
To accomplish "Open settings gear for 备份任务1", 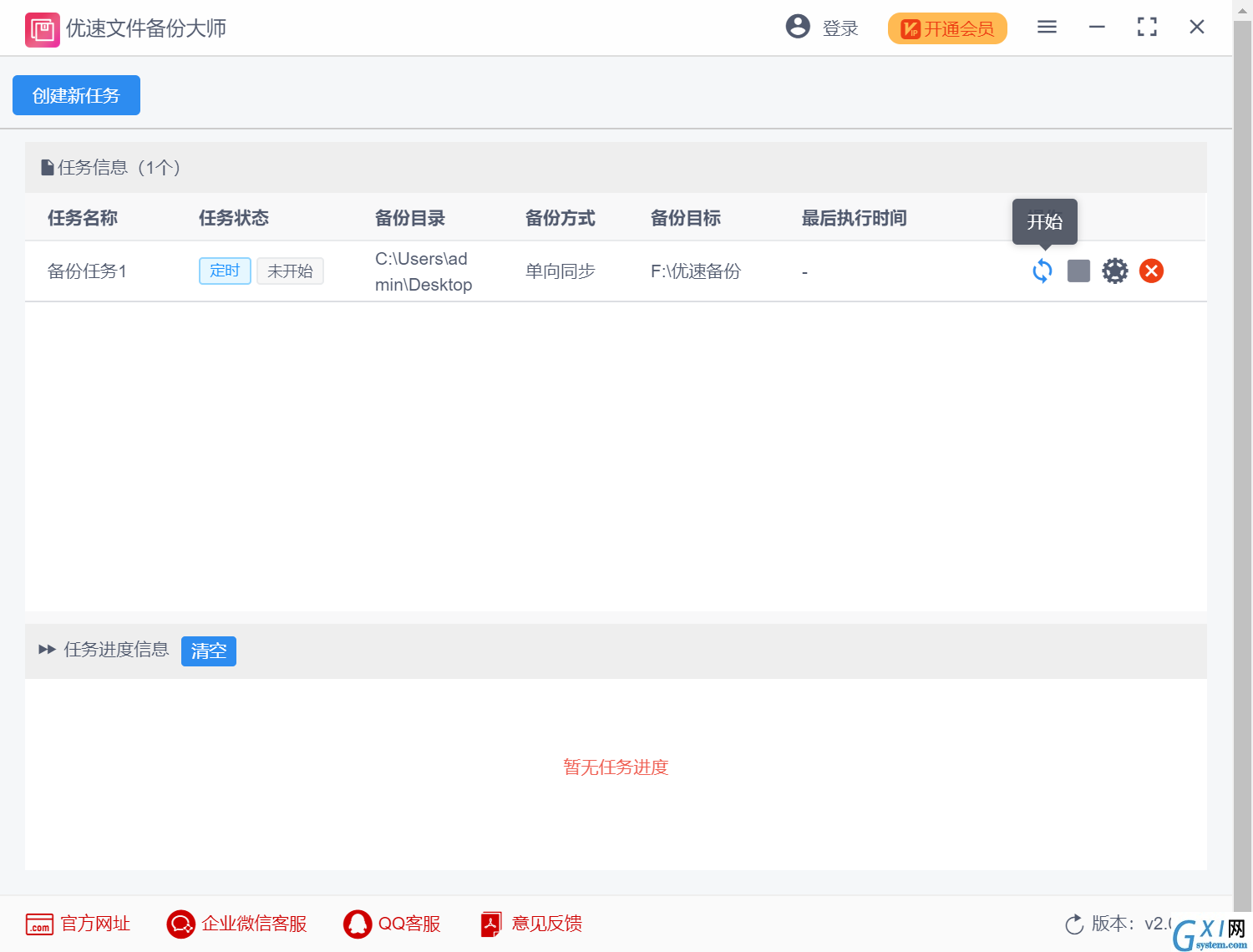I will click(1114, 271).
